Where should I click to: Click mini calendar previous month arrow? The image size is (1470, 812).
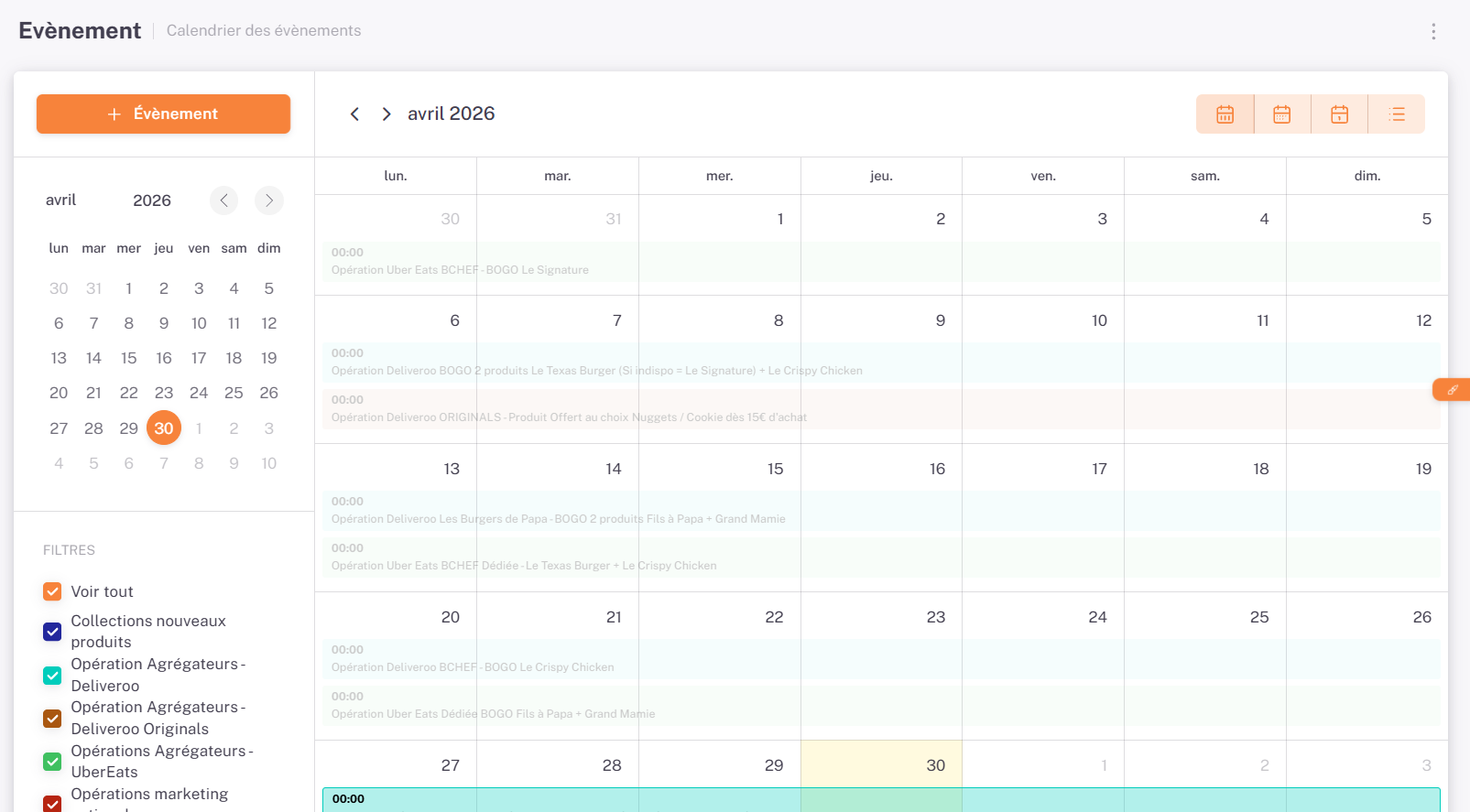(x=223, y=200)
